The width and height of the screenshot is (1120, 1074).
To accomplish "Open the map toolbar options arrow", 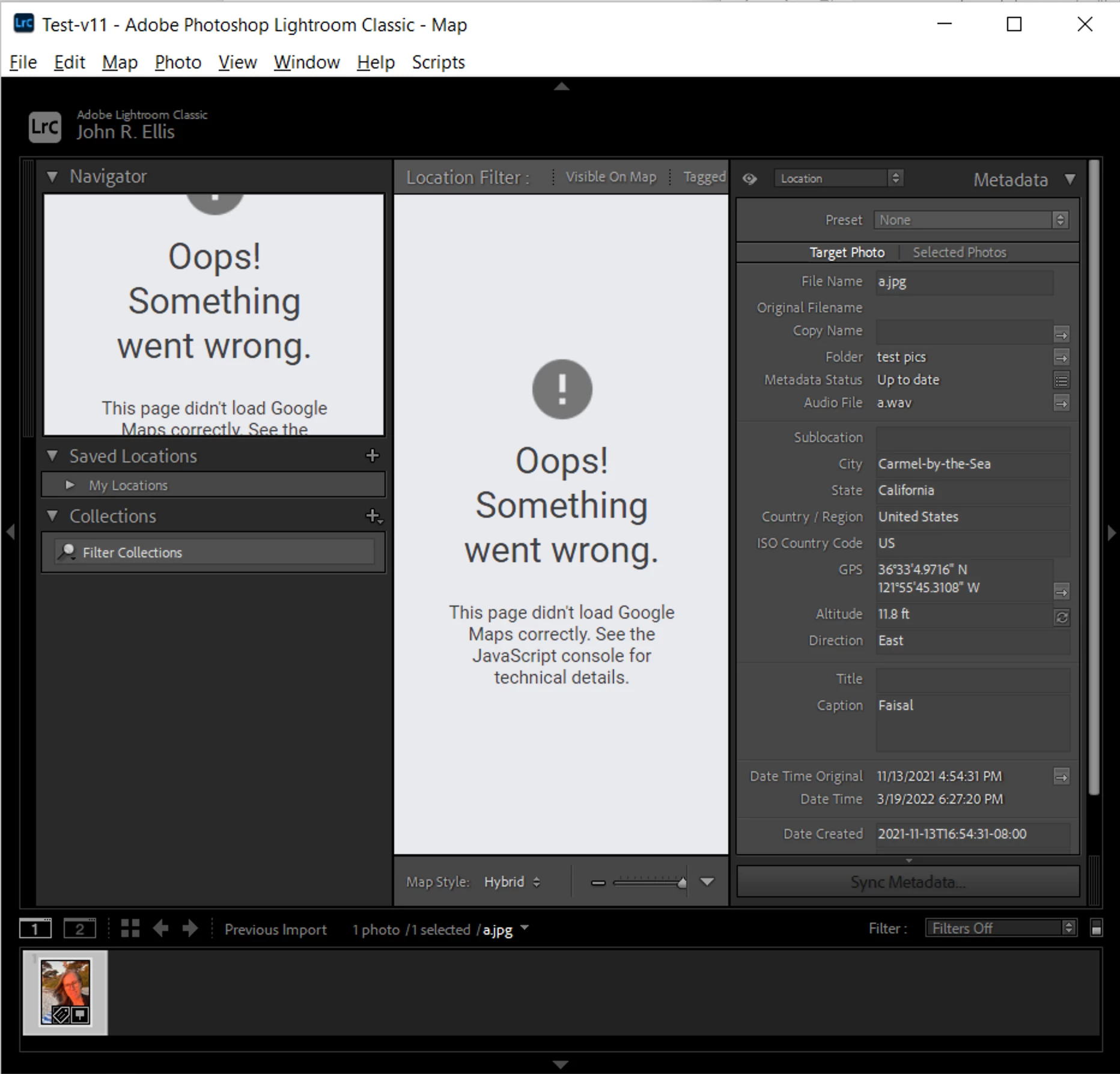I will click(x=707, y=882).
